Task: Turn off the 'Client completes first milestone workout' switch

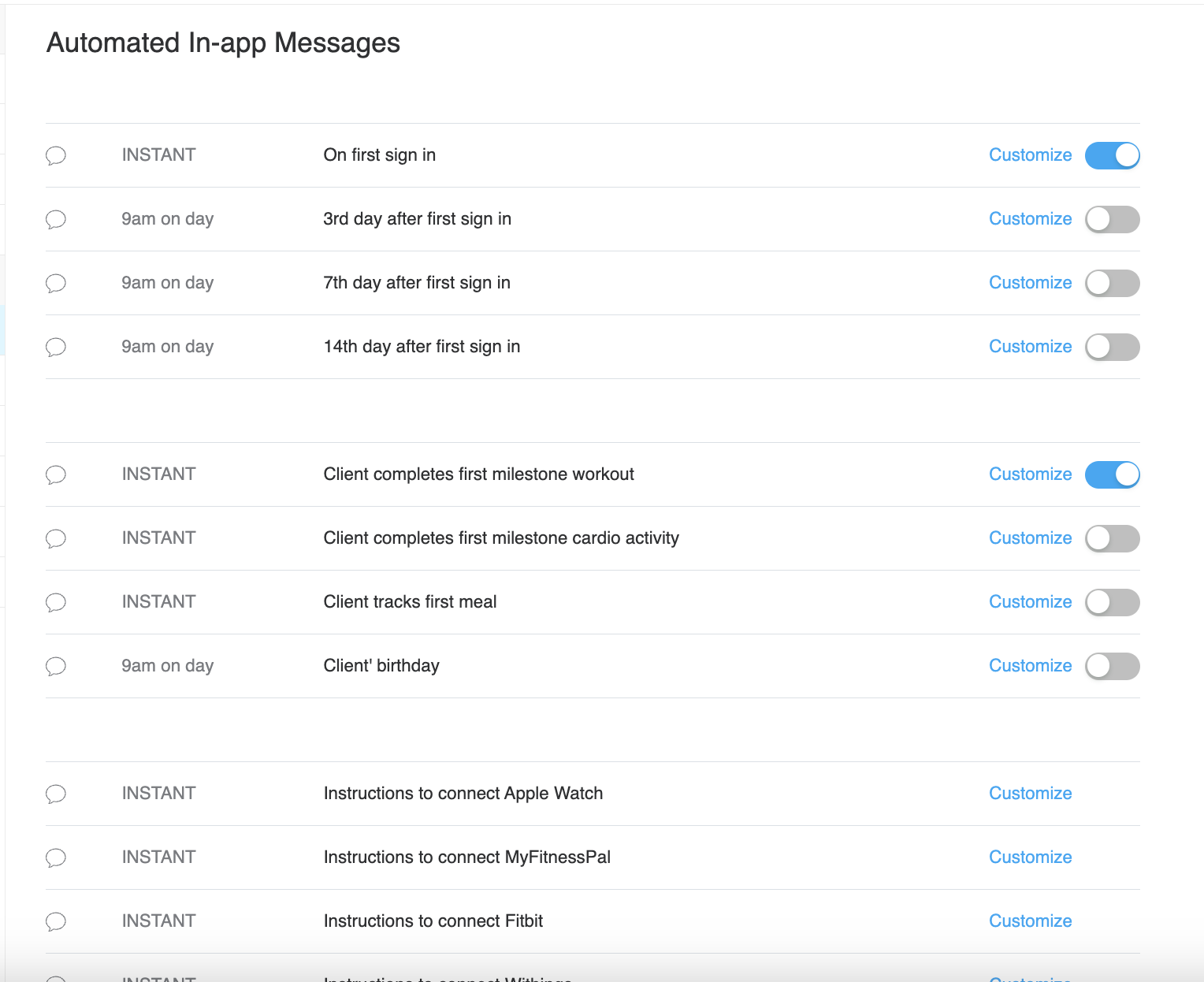Action: pos(1112,474)
